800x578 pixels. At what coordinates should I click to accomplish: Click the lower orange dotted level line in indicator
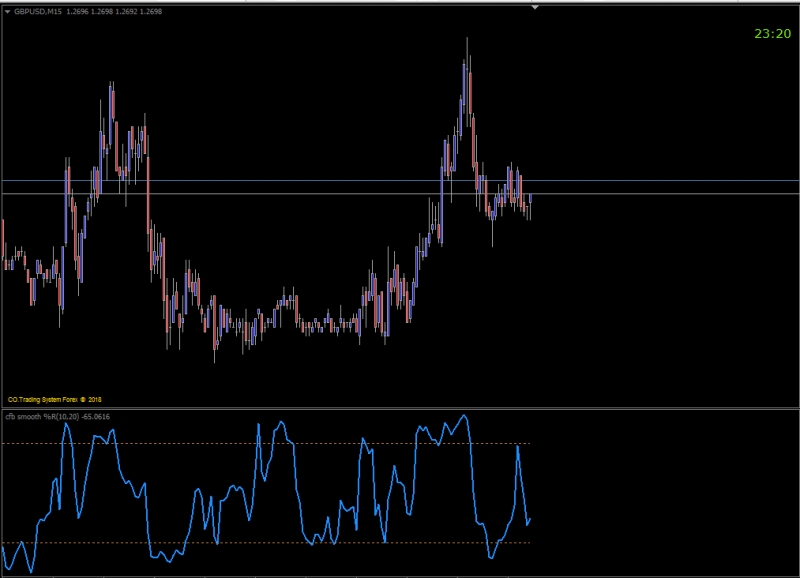266,542
